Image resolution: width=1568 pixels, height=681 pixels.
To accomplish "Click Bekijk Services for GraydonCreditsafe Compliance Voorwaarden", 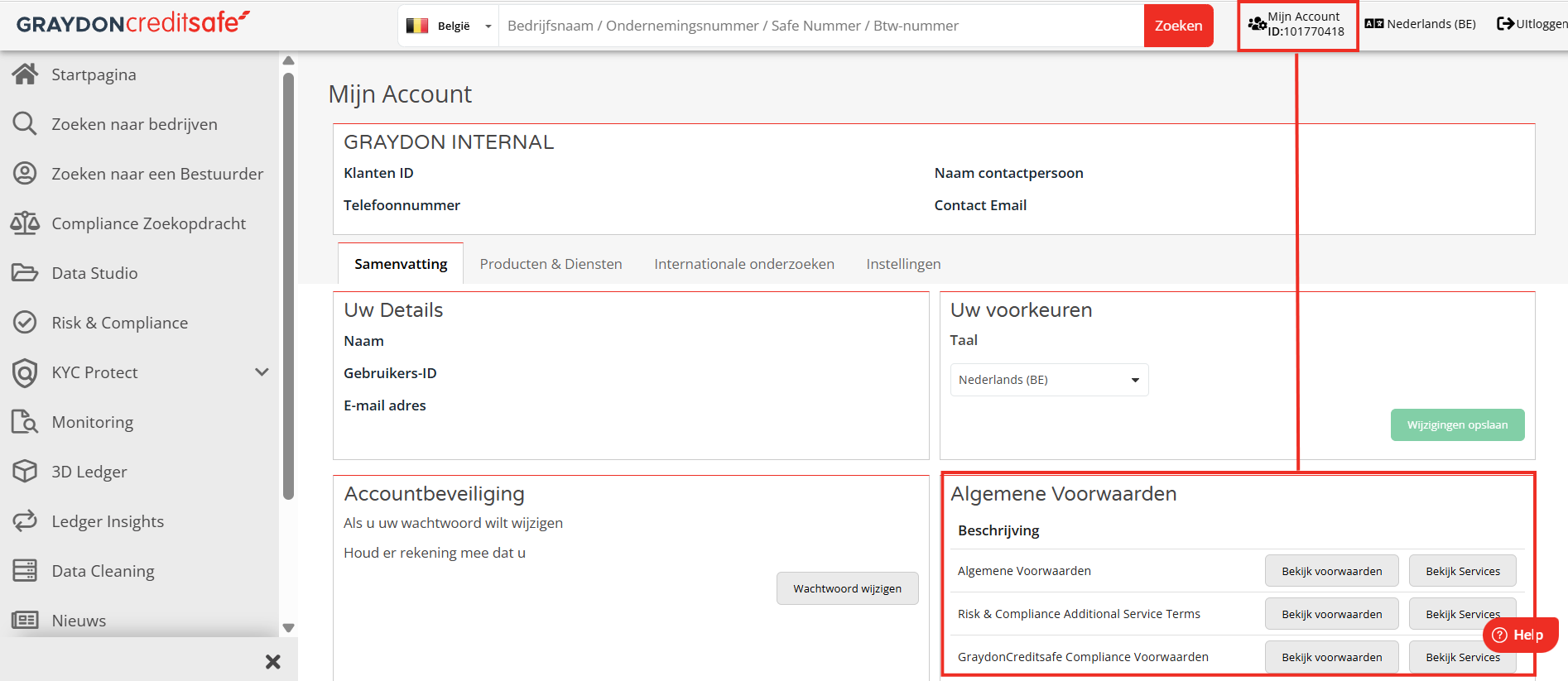I will (x=1462, y=657).
